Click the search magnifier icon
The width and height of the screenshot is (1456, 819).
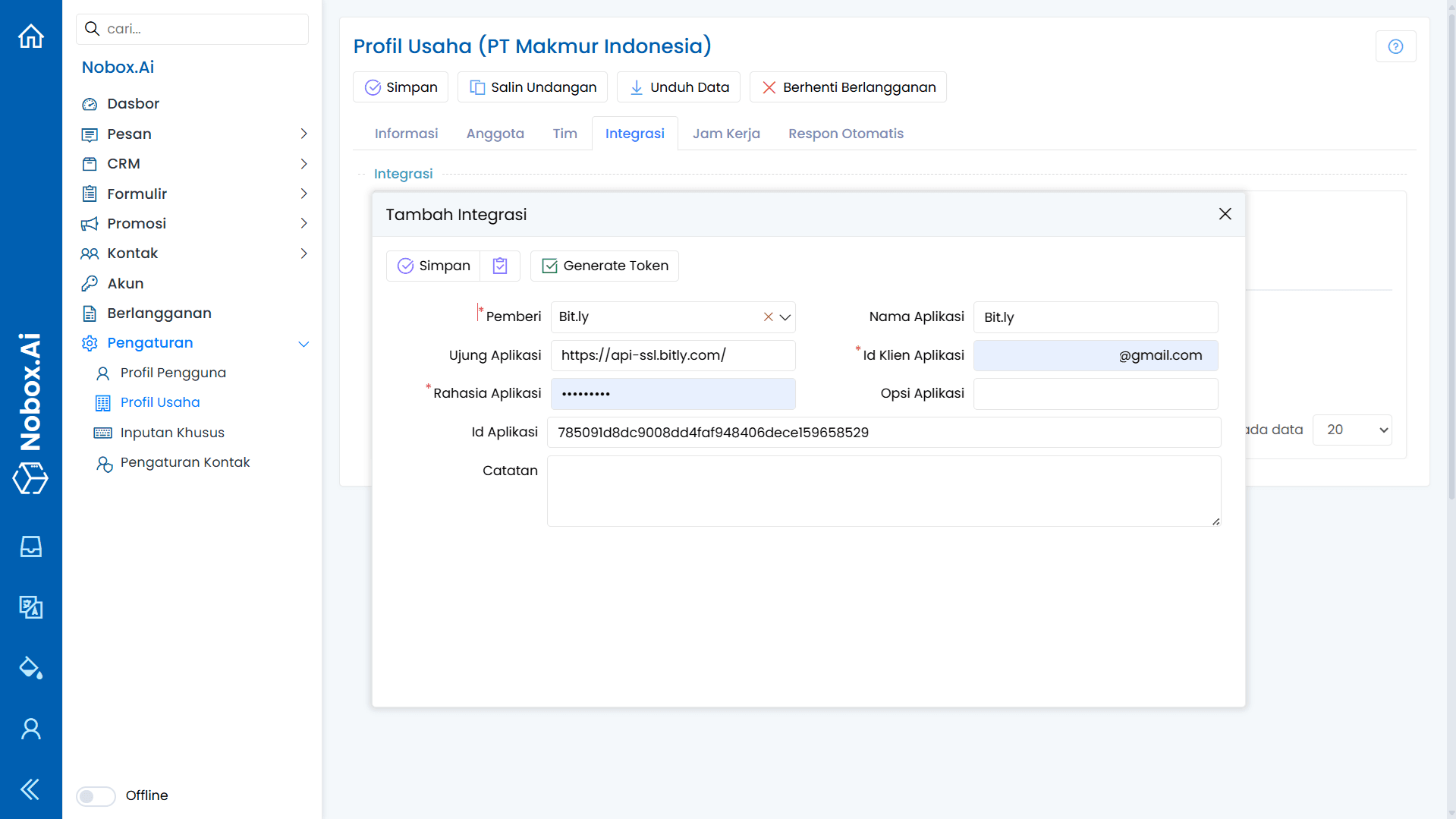pyautogui.click(x=92, y=28)
